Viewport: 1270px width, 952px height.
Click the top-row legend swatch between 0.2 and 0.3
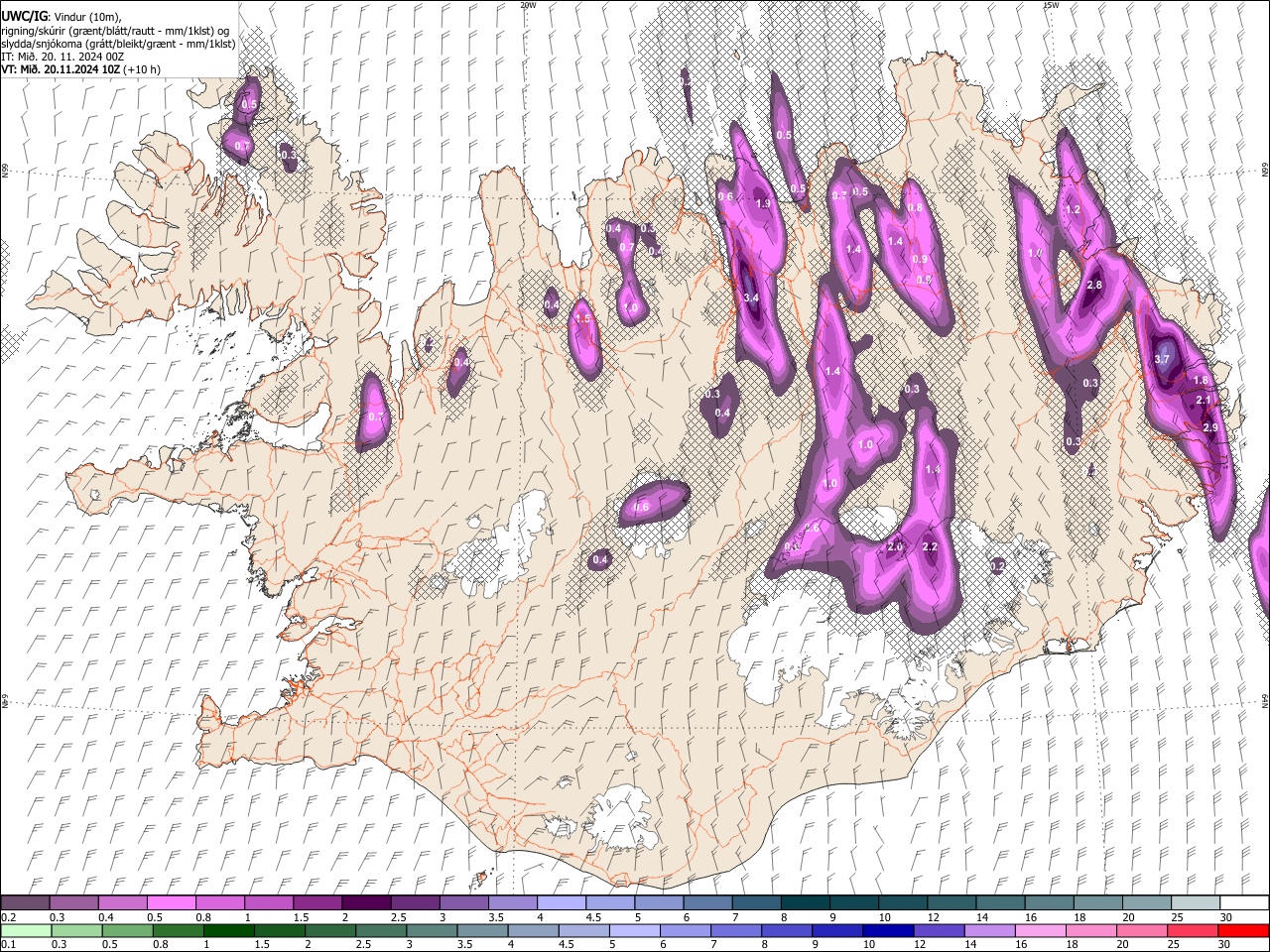pos(25,903)
